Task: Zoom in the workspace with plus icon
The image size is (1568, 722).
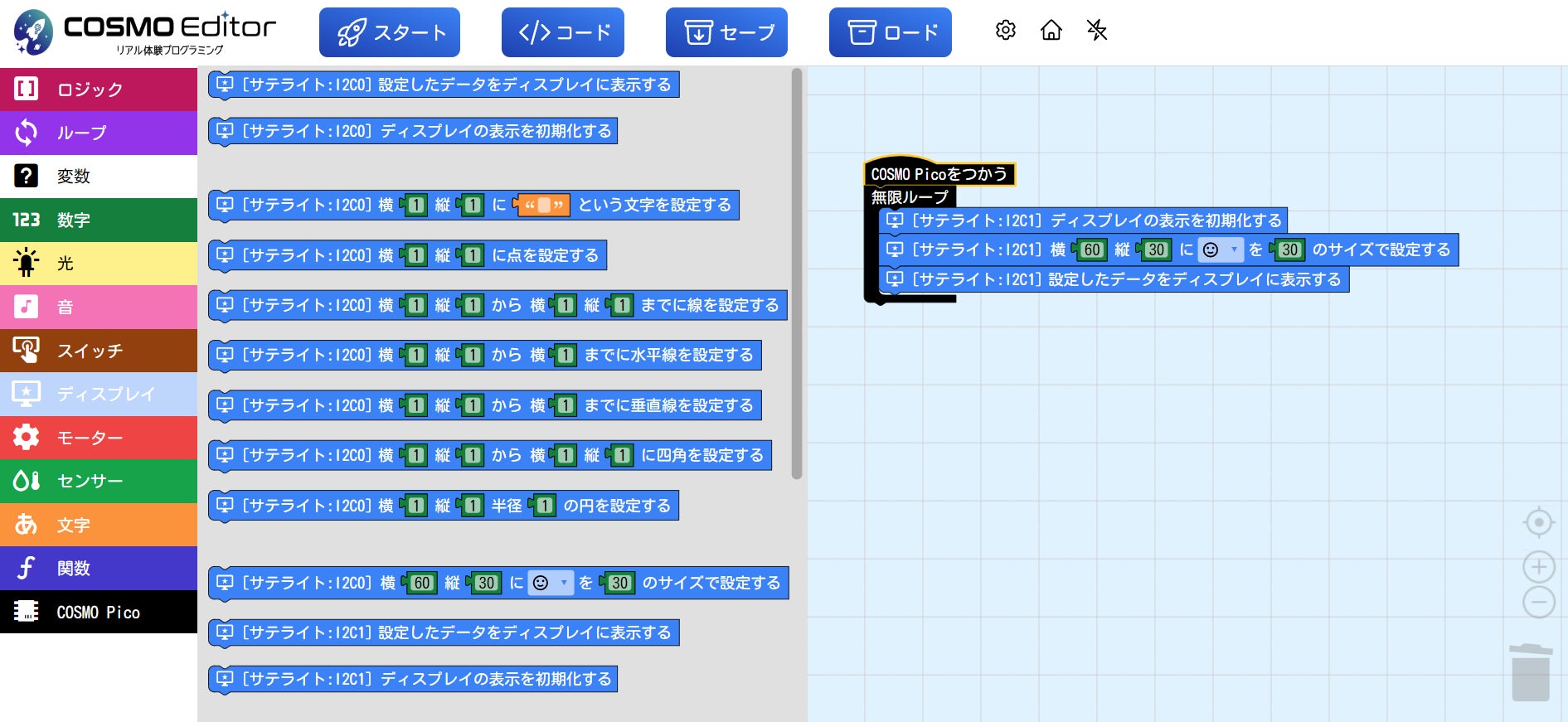Action: click(x=1539, y=567)
